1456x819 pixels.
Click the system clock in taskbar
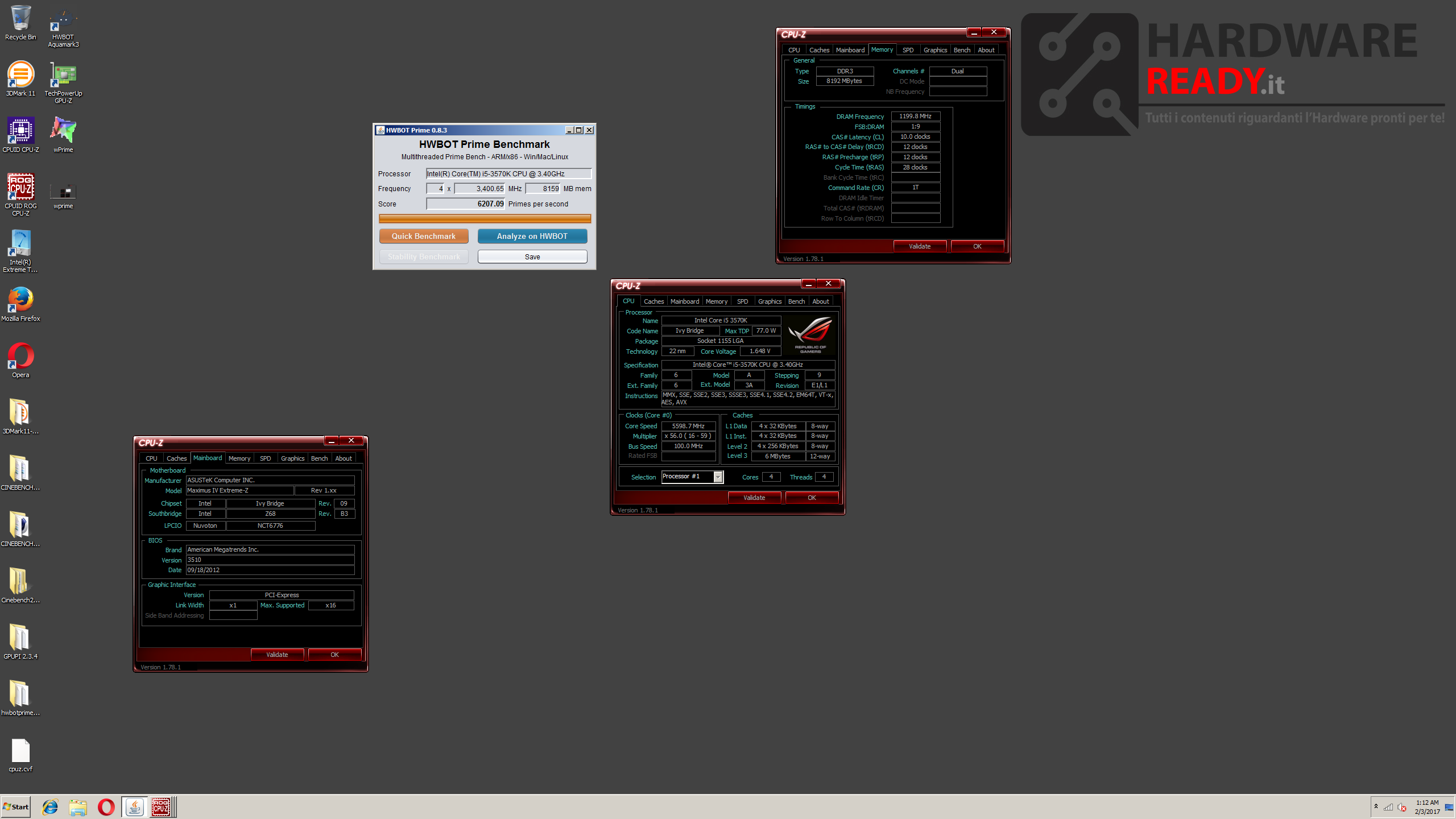[x=1427, y=807]
